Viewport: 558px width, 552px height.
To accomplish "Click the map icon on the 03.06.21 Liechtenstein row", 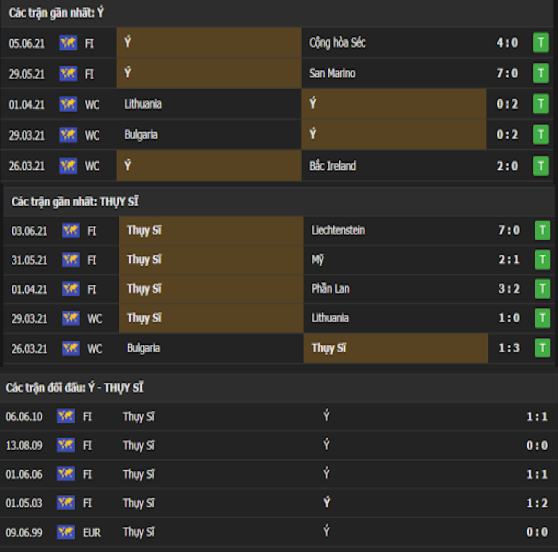I will pos(71,231).
